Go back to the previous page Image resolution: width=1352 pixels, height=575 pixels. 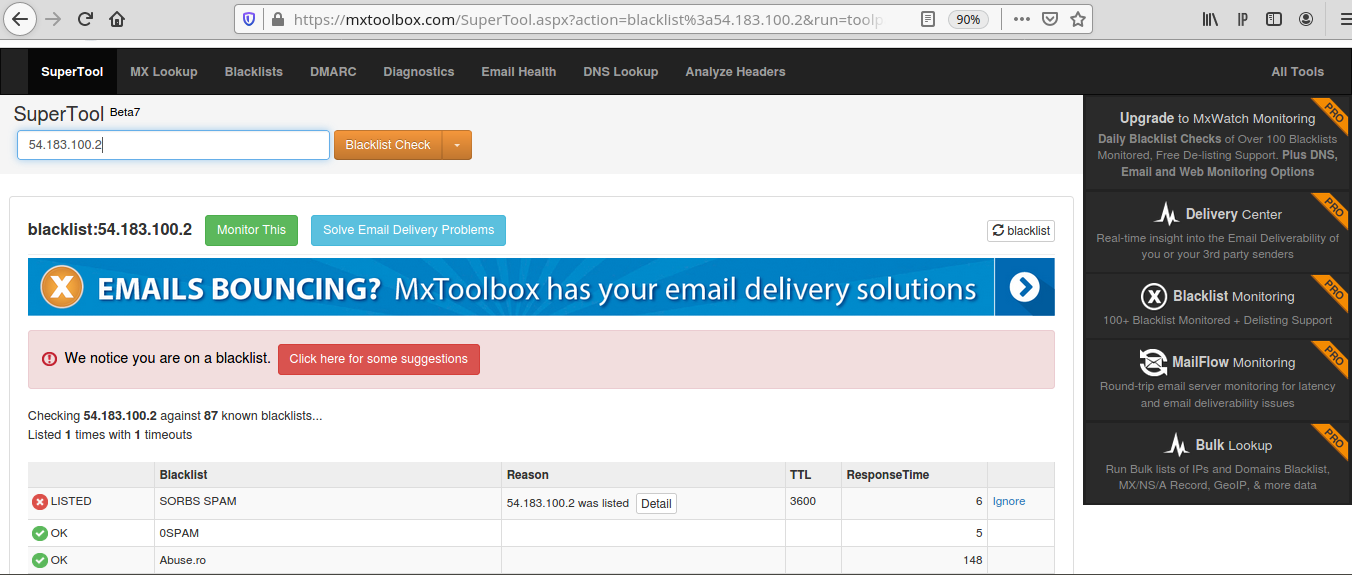pyautogui.click(x=20, y=19)
